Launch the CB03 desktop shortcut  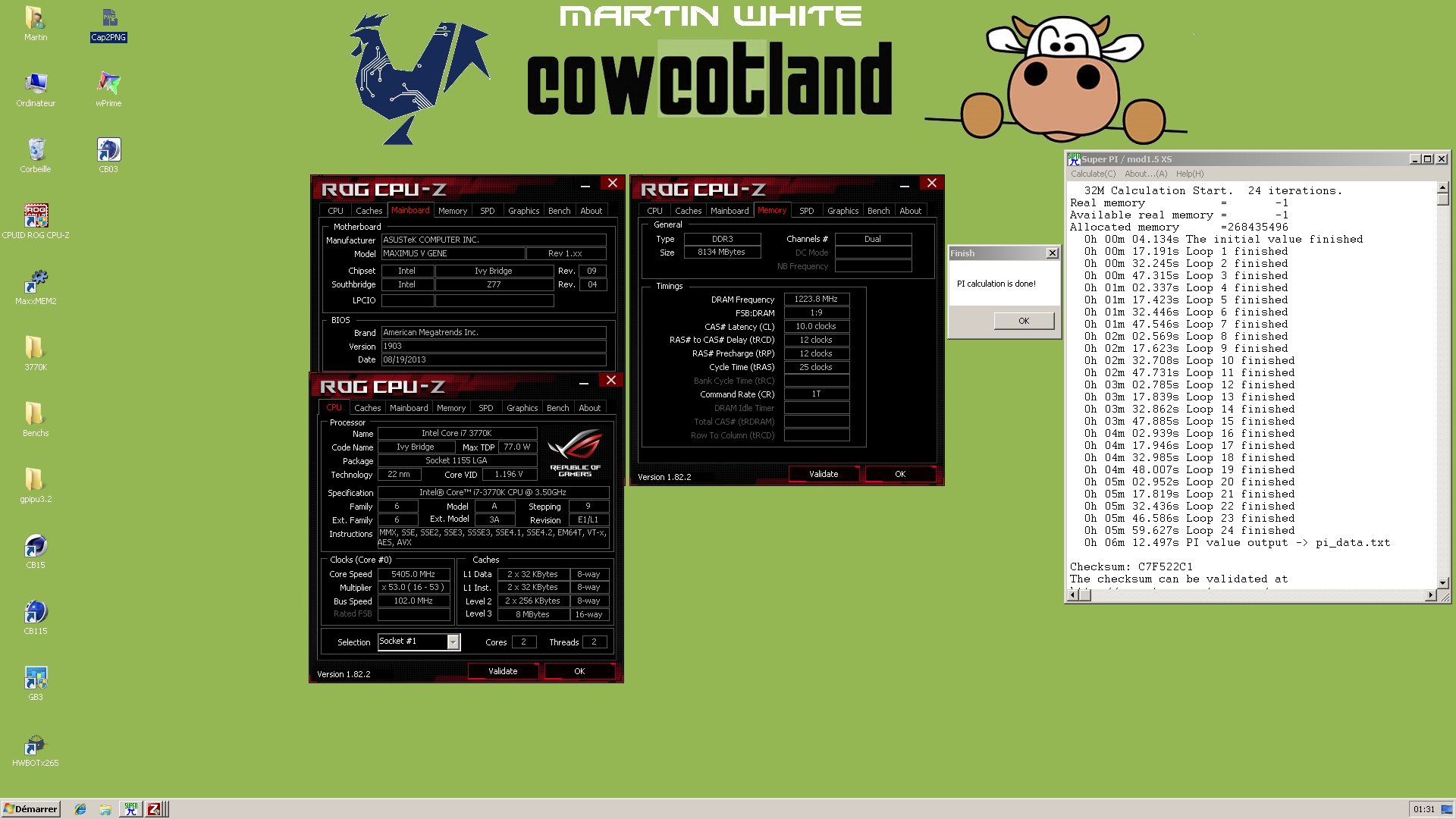coord(108,155)
